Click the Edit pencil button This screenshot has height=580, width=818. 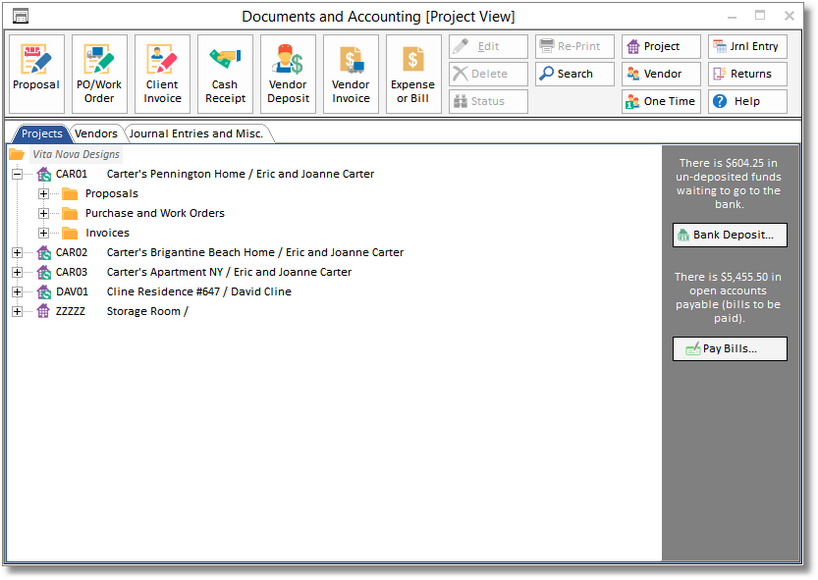click(488, 46)
